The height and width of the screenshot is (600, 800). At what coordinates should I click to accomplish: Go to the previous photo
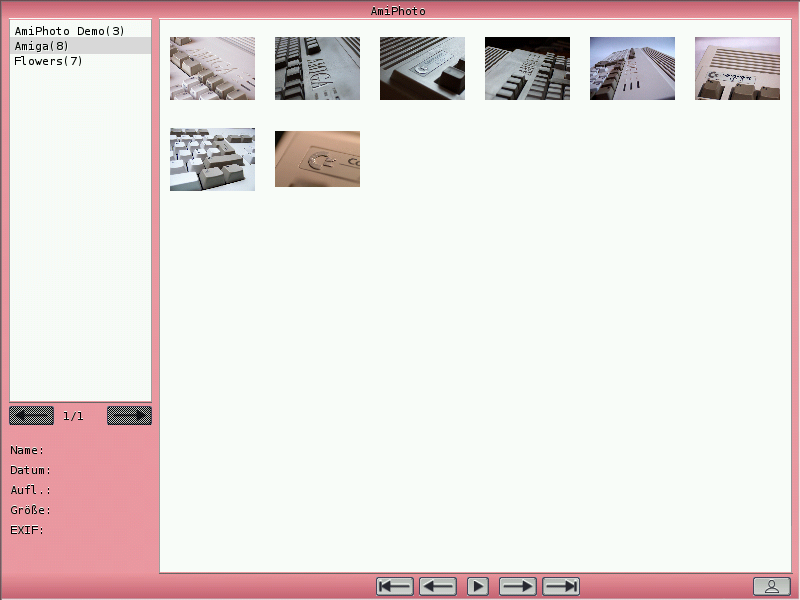tap(437, 587)
